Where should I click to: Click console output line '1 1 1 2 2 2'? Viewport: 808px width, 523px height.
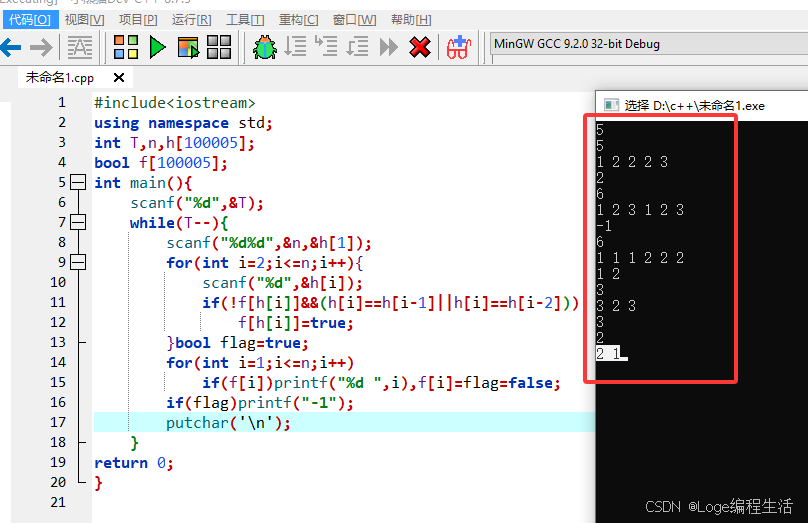(x=640, y=258)
